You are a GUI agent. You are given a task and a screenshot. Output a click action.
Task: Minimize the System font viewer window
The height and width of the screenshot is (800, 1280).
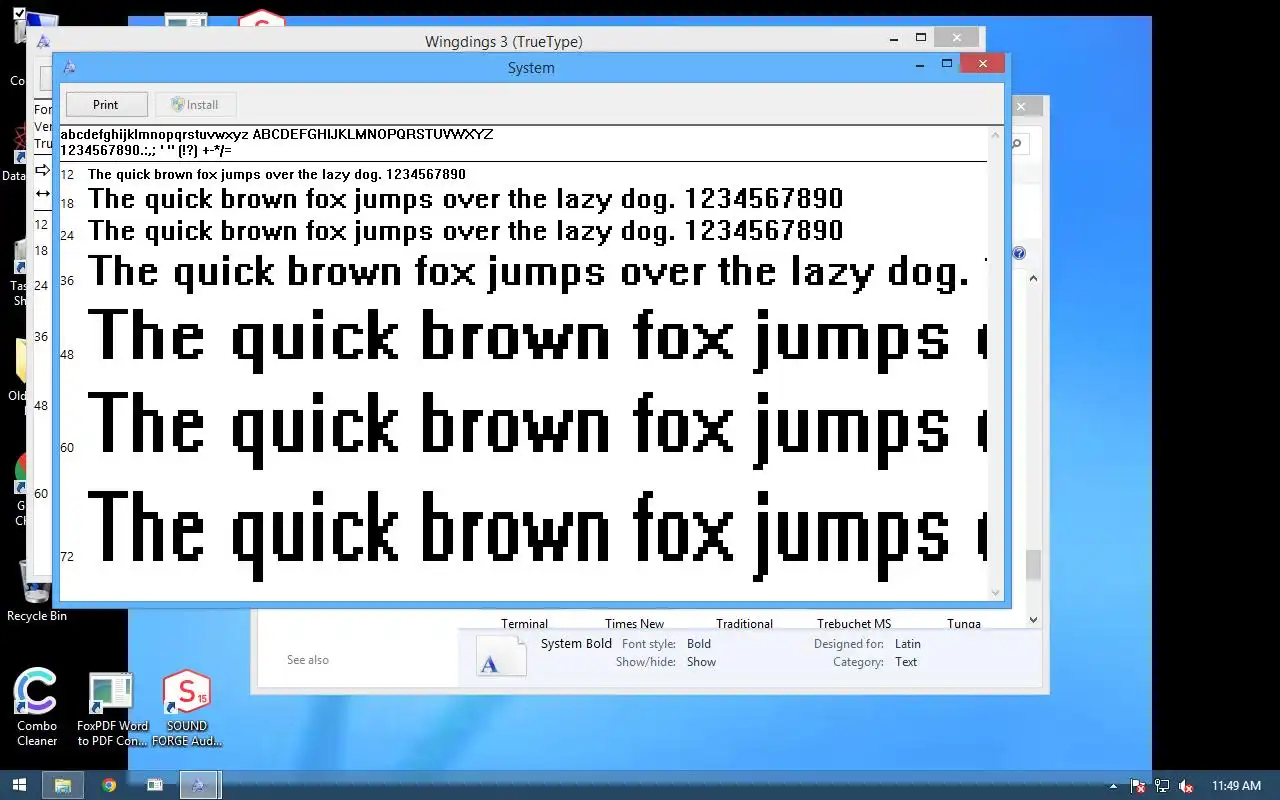(x=920, y=64)
